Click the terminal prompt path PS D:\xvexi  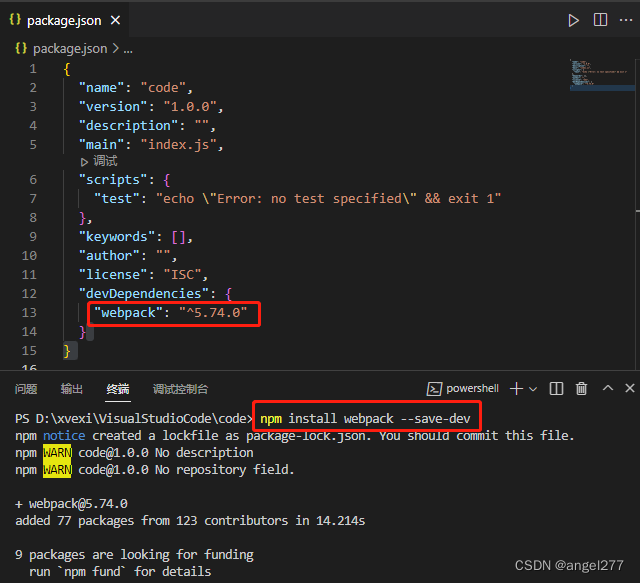[x=134, y=418]
